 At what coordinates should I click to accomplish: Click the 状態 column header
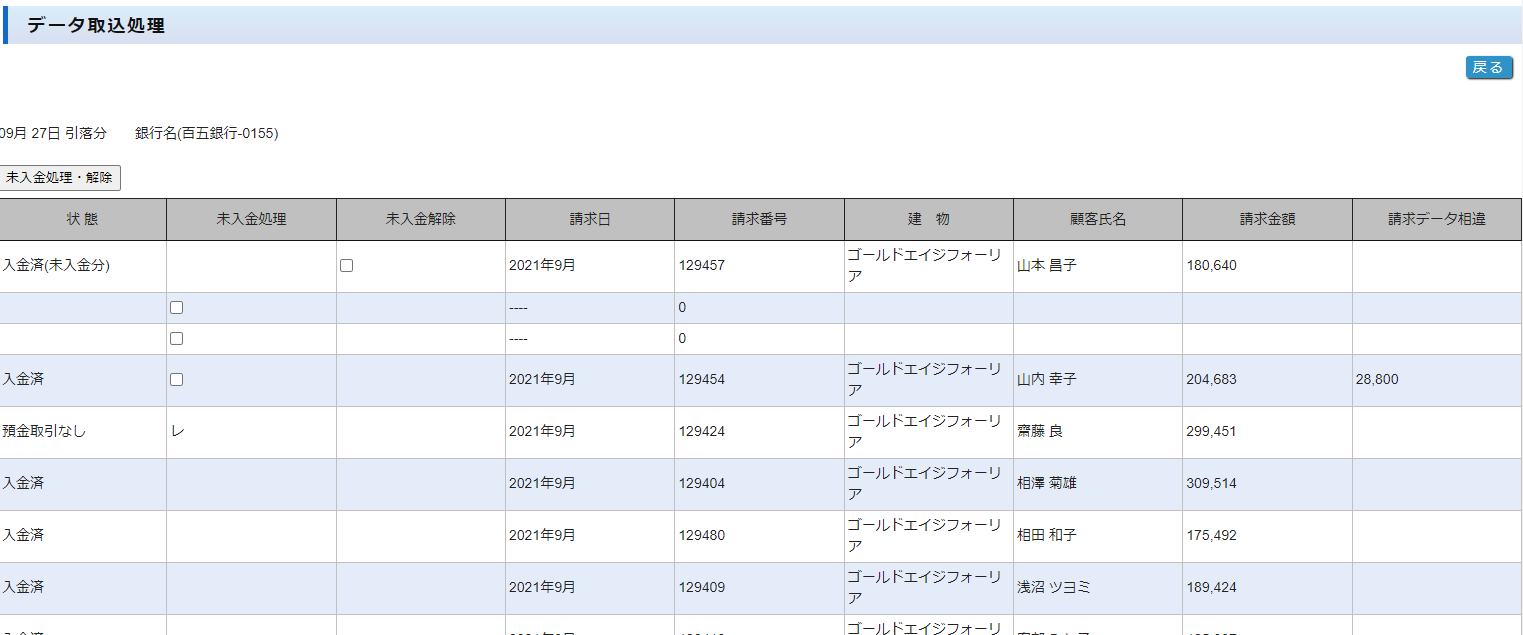click(83, 219)
